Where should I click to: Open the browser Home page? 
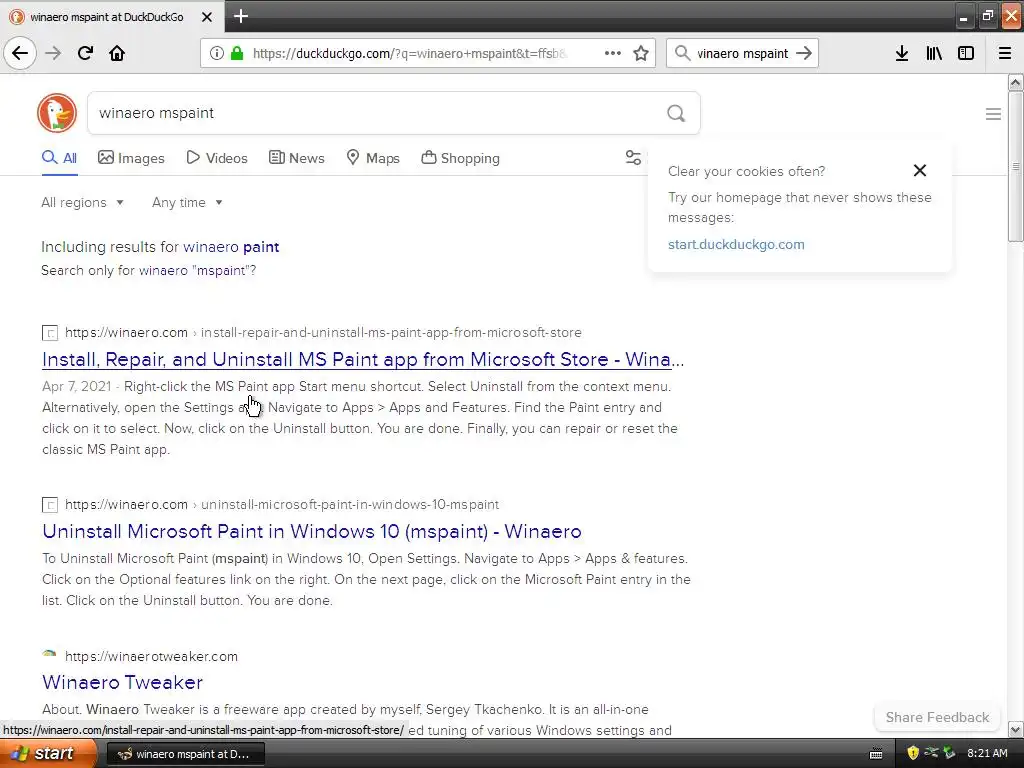117,53
